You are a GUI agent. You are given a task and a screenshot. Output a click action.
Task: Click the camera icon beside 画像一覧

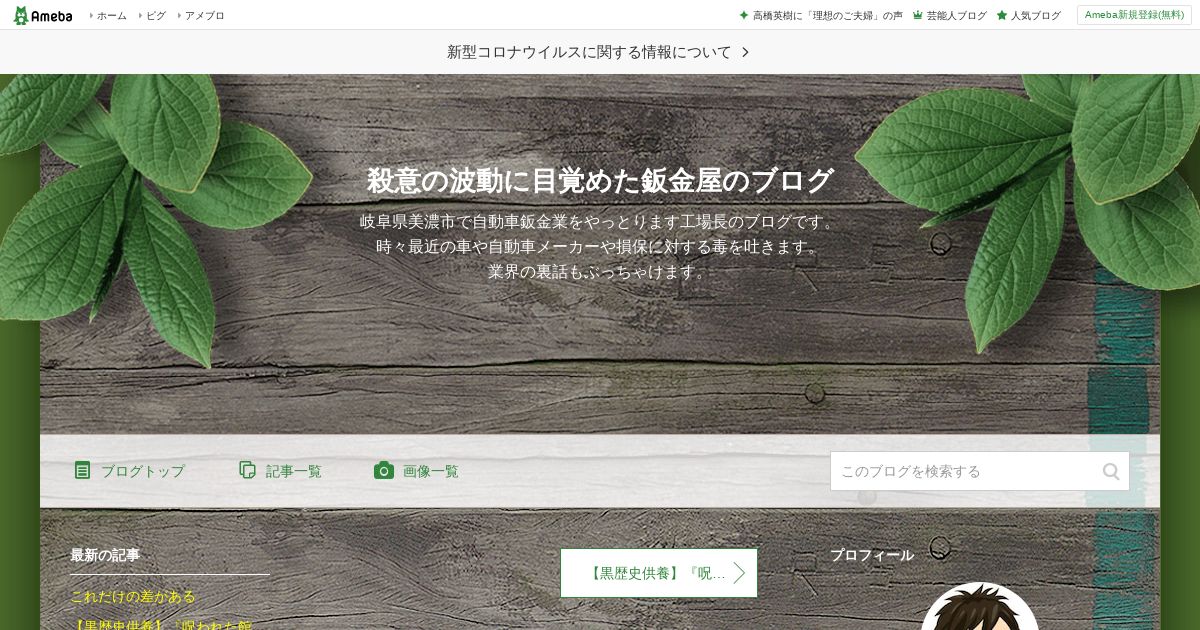[x=384, y=470]
